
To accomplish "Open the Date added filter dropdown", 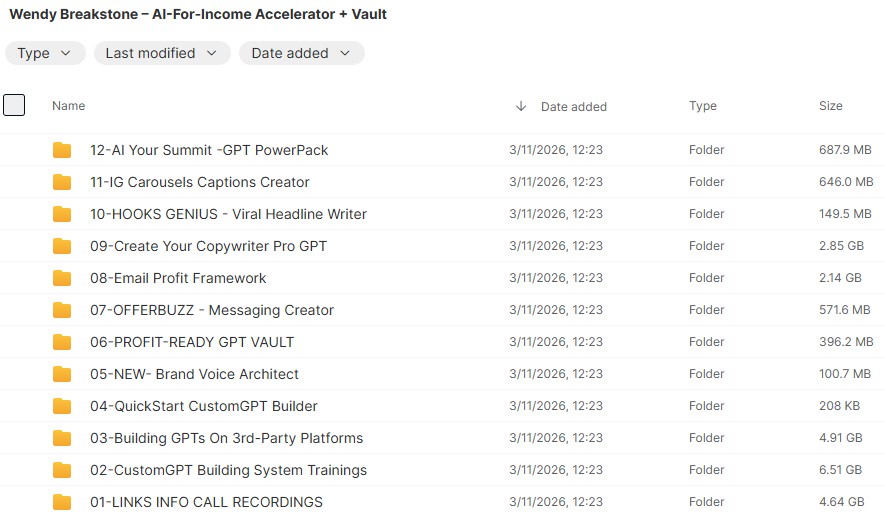I will [301, 53].
